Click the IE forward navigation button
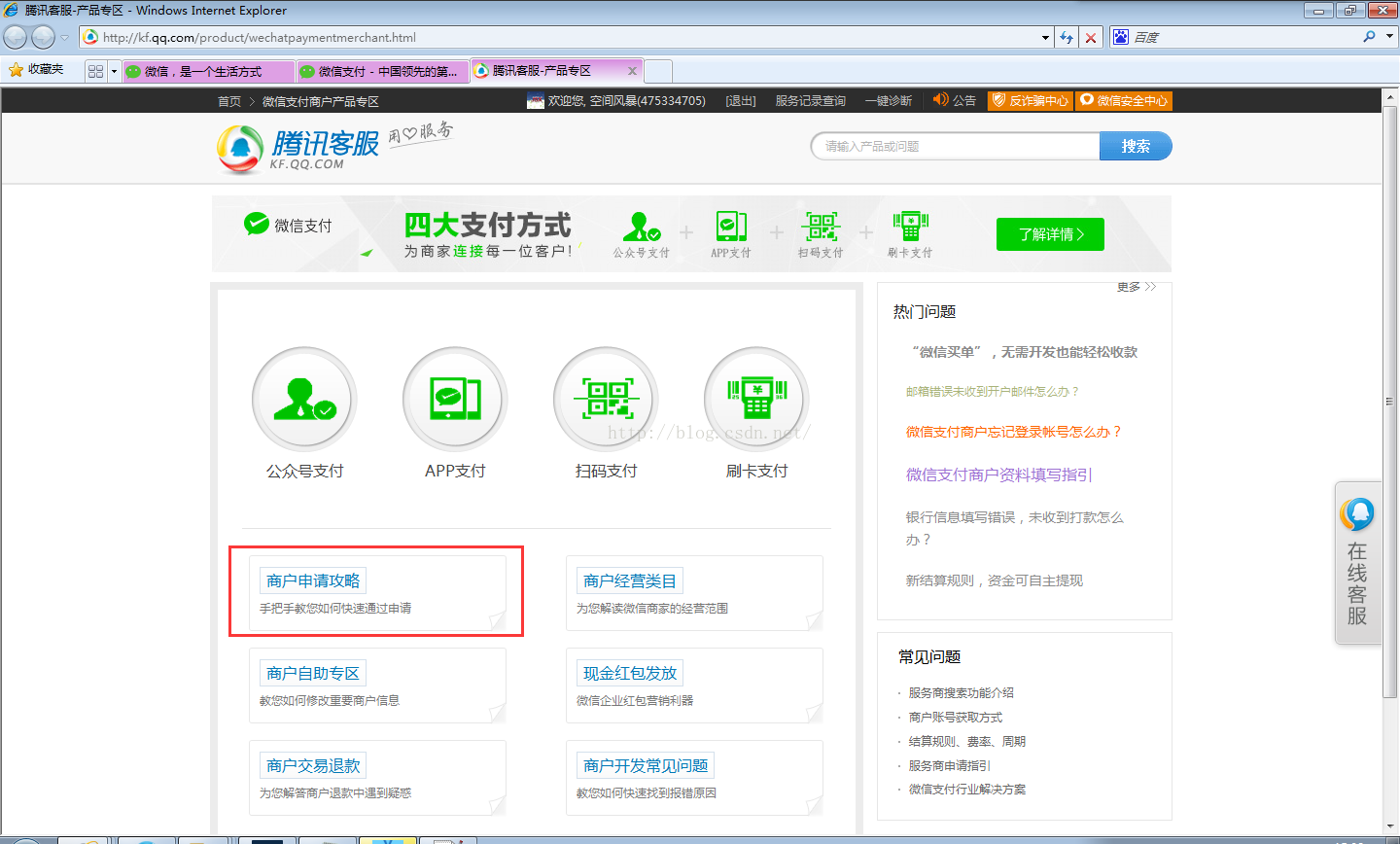The height and width of the screenshot is (844, 1400). coord(43,37)
